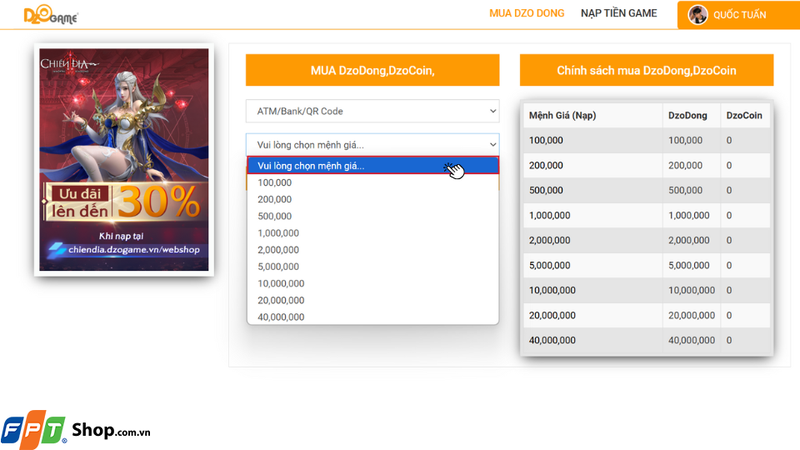This screenshot has height=450, width=800.
Task: Choose the 40,000,000 denomination option
Action: coord(372,317)
